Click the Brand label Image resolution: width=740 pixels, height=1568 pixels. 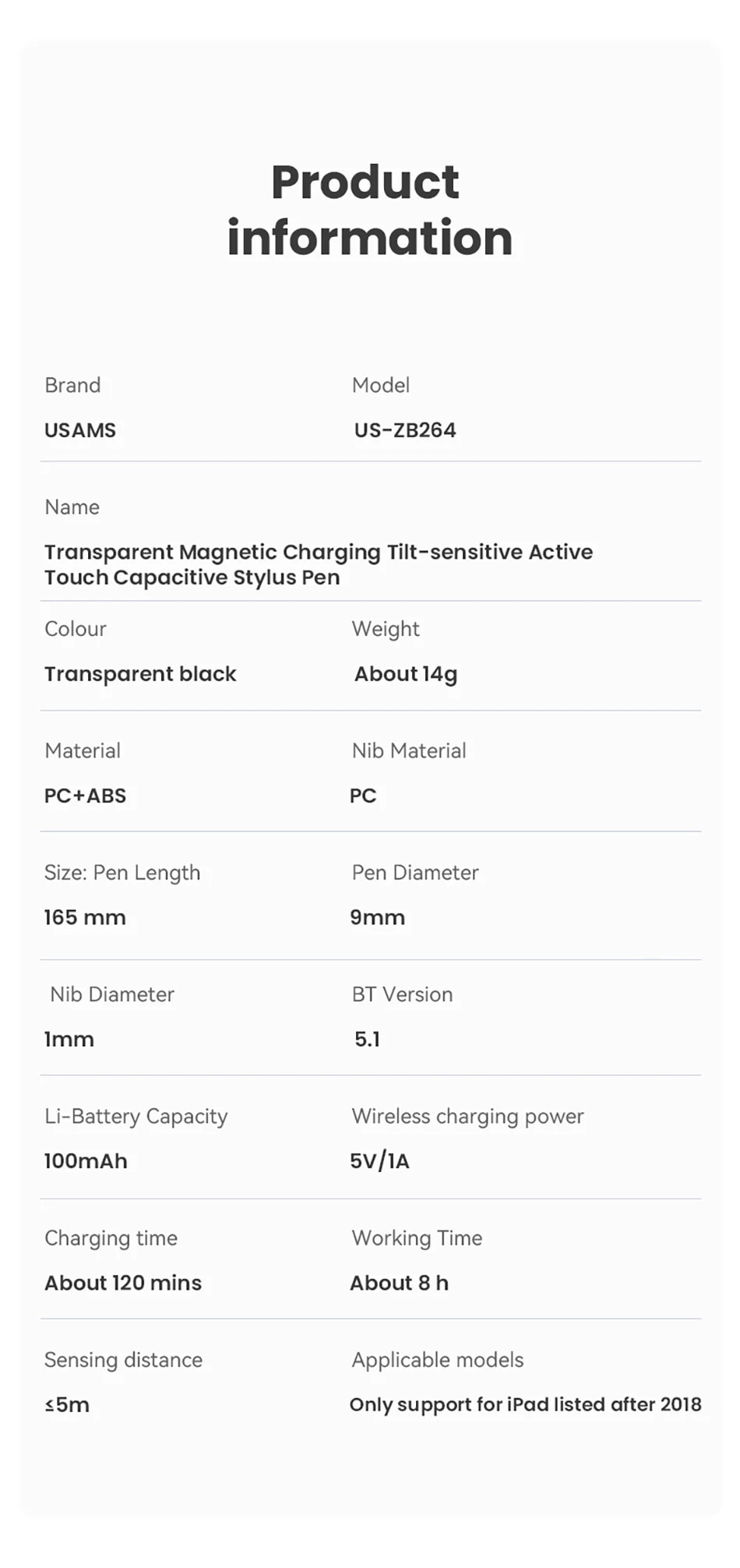click(x=72, y=385)
